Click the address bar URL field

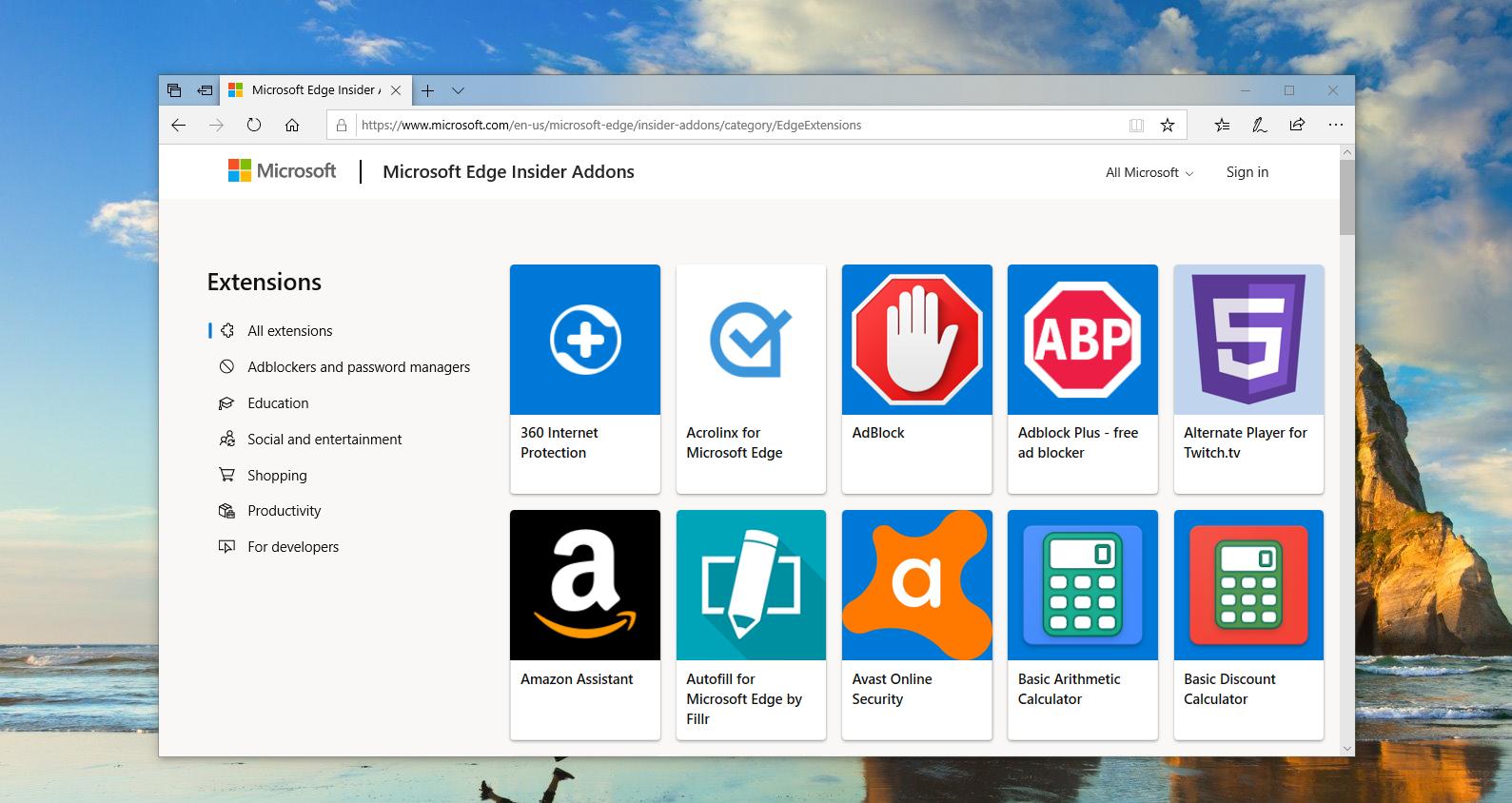(x=733, y=125)
